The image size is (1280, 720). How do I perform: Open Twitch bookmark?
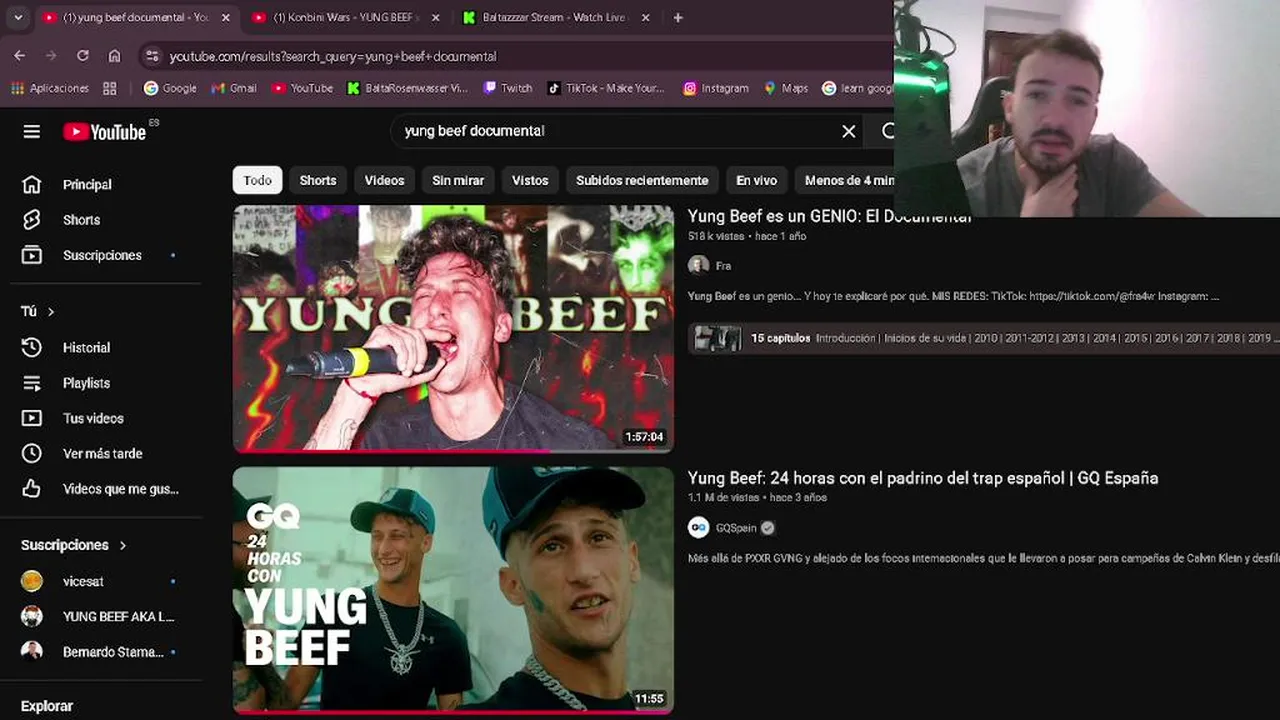[x=508, y=88]
